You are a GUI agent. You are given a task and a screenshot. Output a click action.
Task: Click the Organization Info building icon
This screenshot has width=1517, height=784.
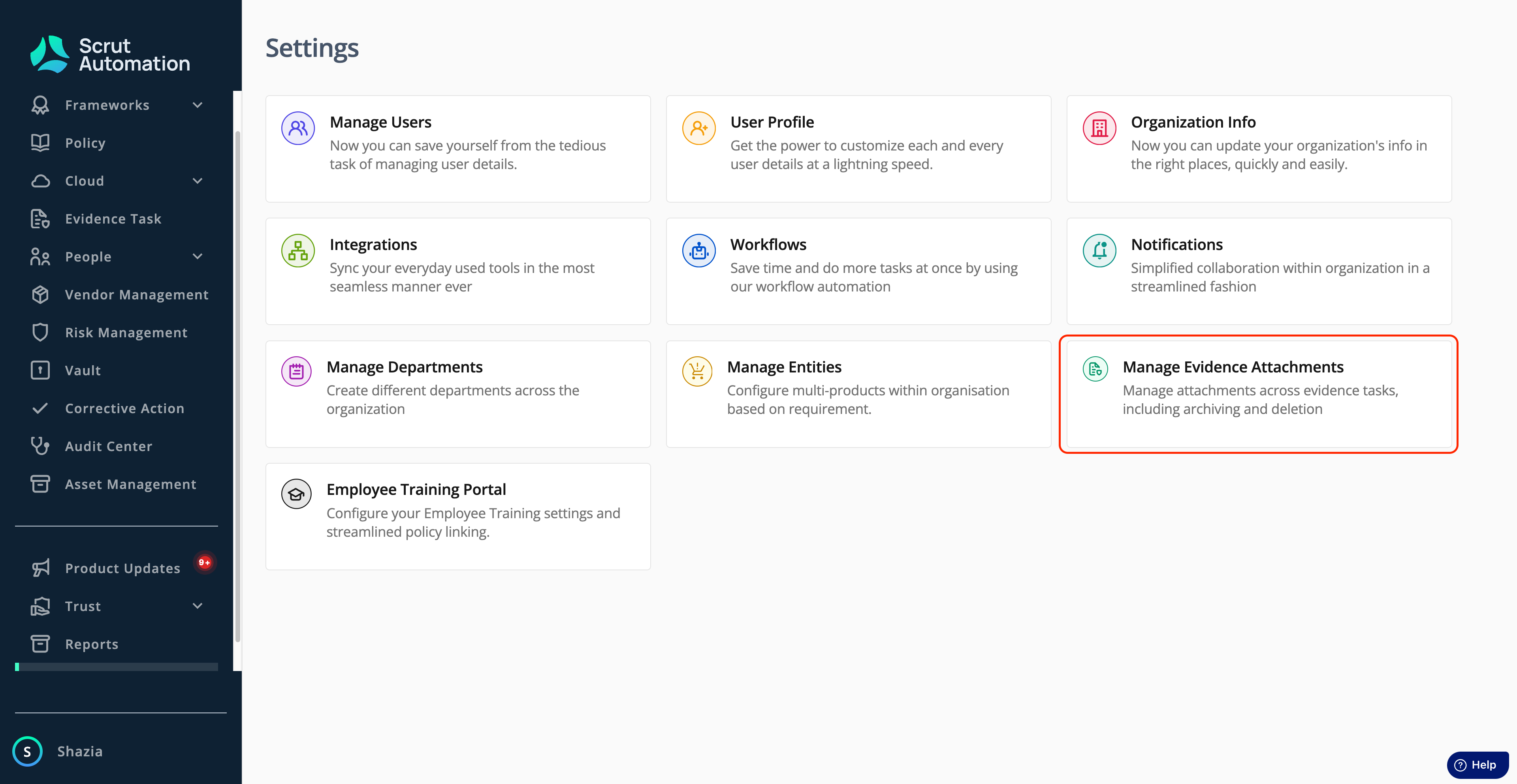[1099, 128]
